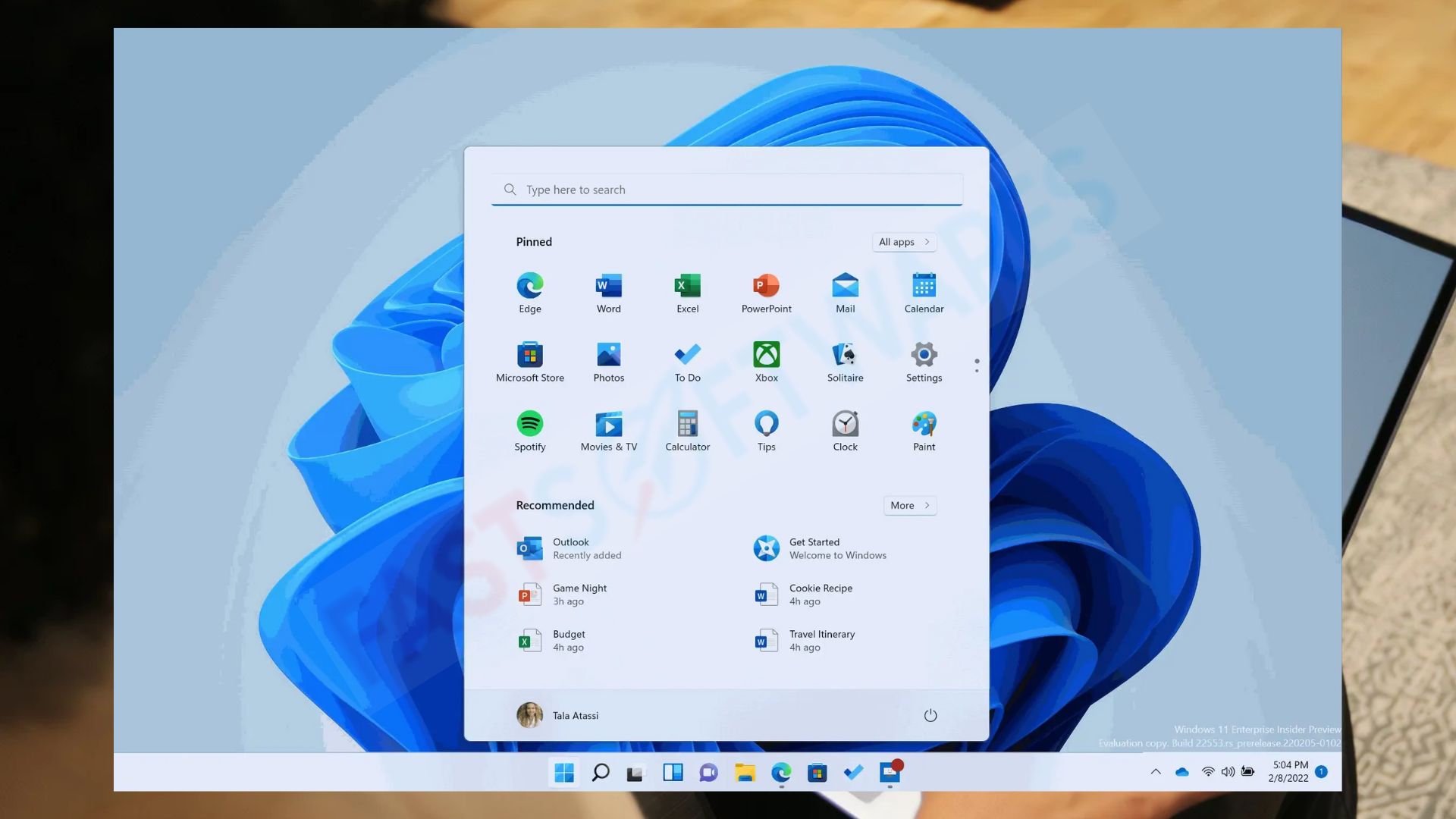Open the clock showing 5:04 PM
1456x819 pixels.
point(1288,771)
